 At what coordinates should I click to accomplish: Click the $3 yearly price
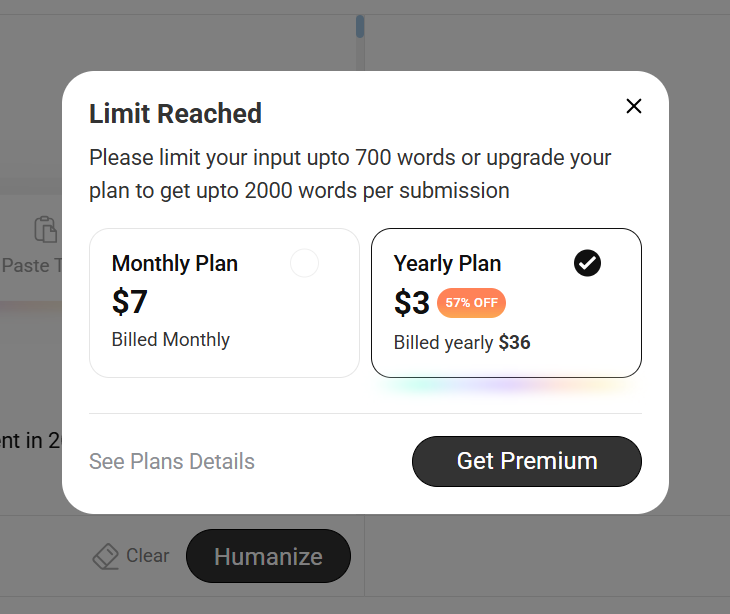[x=412, y=303]
